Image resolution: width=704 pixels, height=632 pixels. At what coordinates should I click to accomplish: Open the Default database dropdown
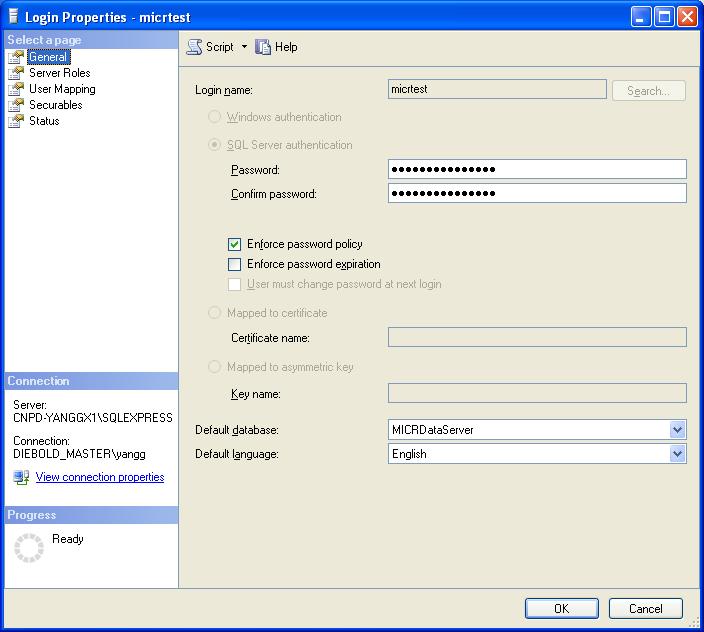pos(677,430)
